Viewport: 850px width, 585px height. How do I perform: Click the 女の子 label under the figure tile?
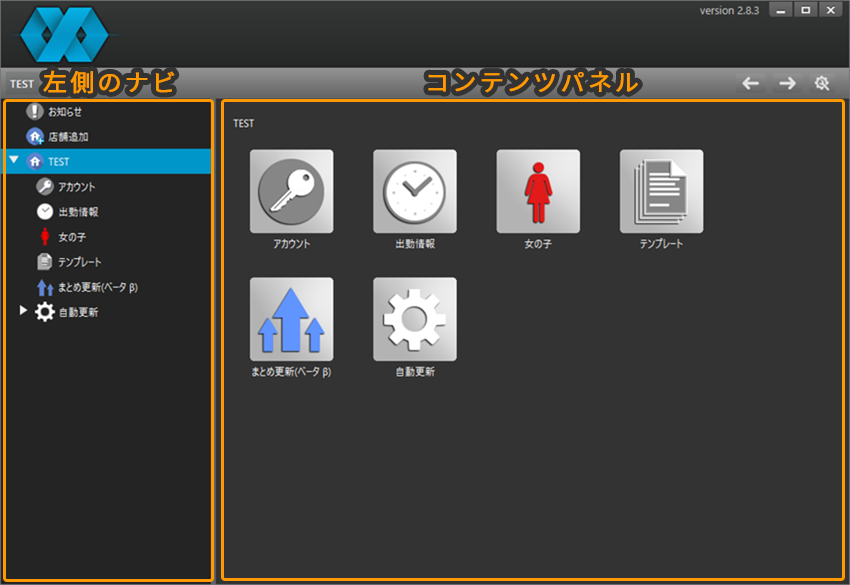538,244
